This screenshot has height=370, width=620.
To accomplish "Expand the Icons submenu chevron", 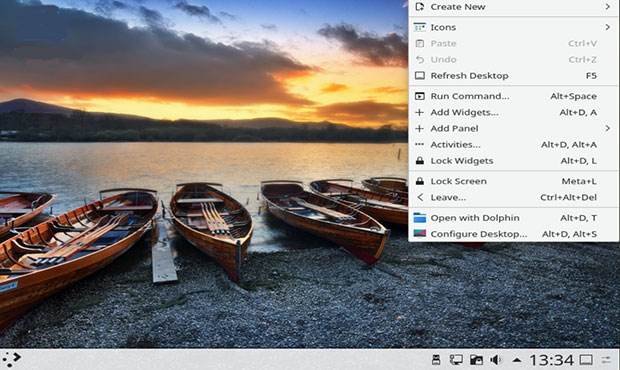I will click(607, 27).
